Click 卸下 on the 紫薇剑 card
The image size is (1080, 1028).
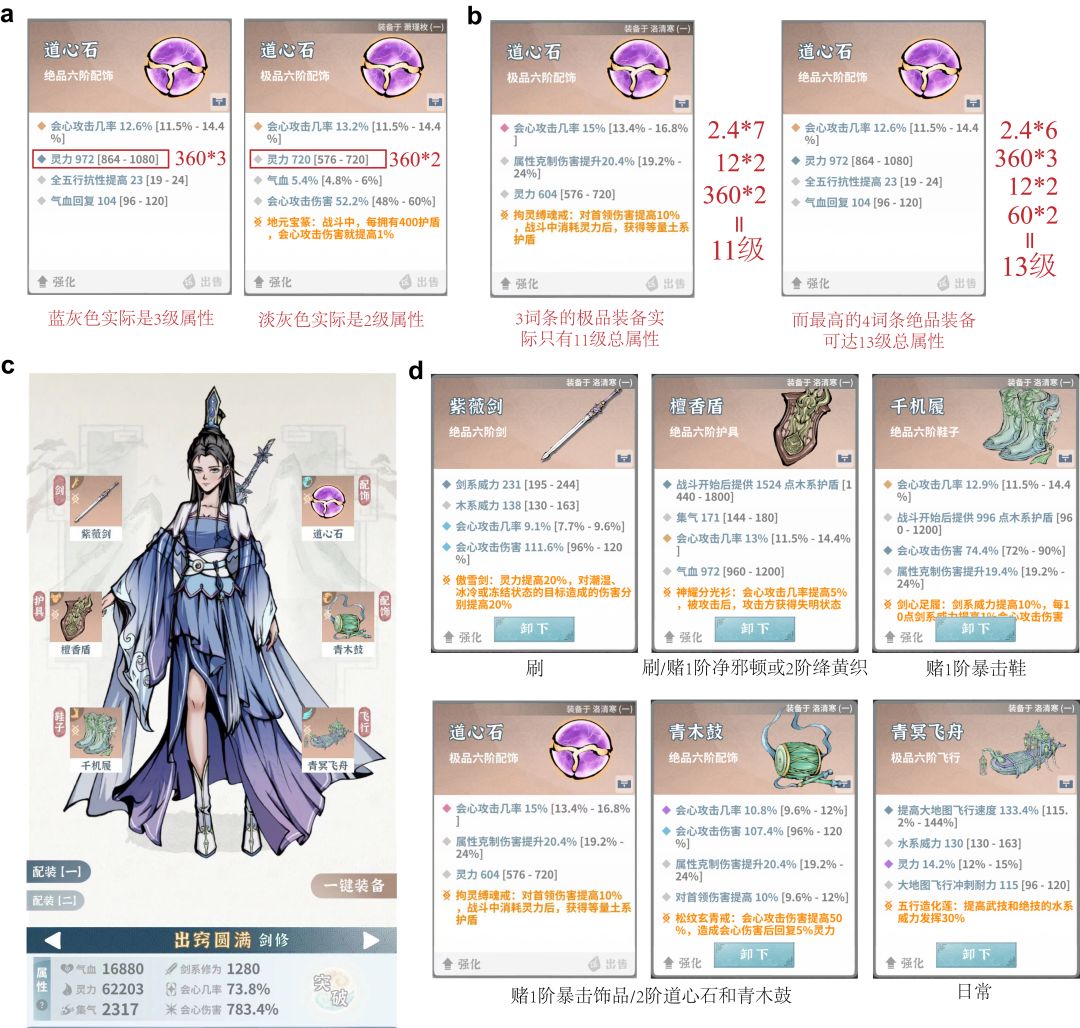(x=534, y=629)
